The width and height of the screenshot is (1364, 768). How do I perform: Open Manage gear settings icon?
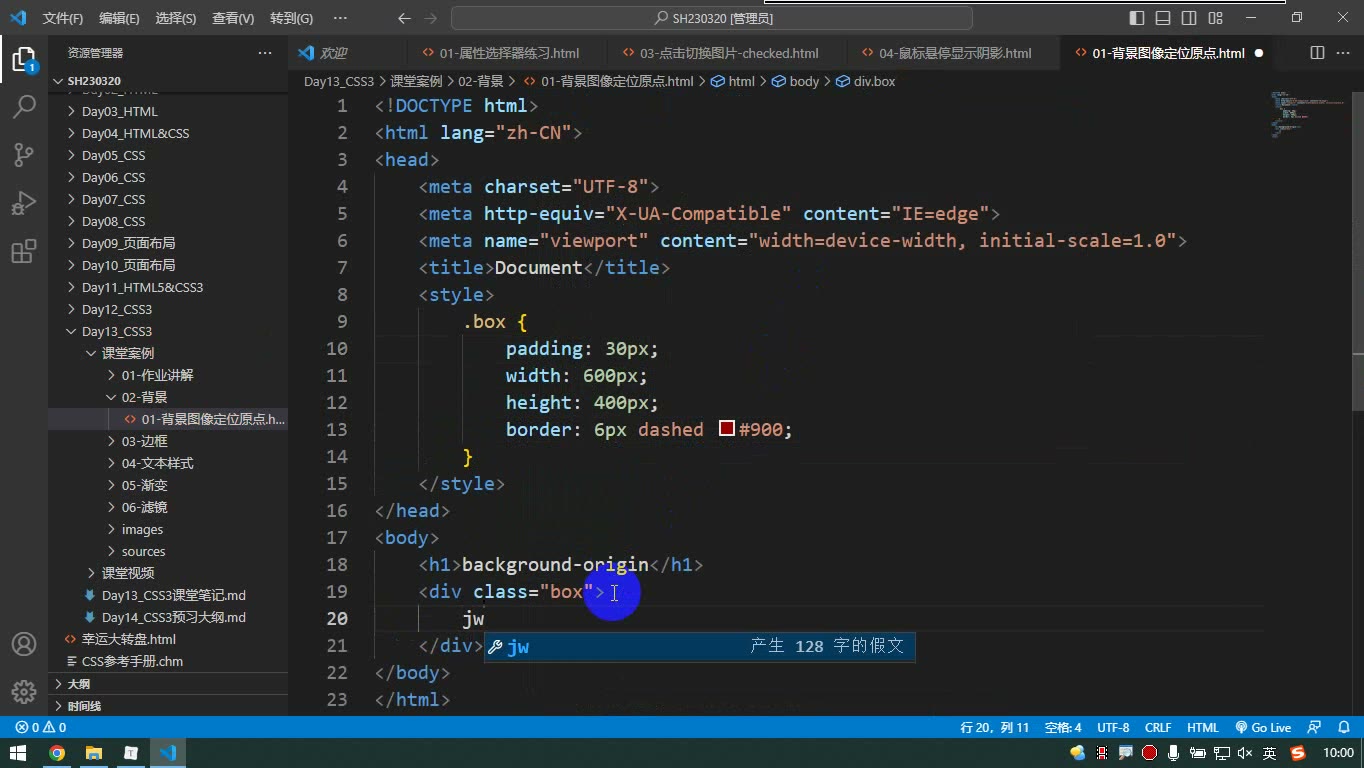click(24, 691)
